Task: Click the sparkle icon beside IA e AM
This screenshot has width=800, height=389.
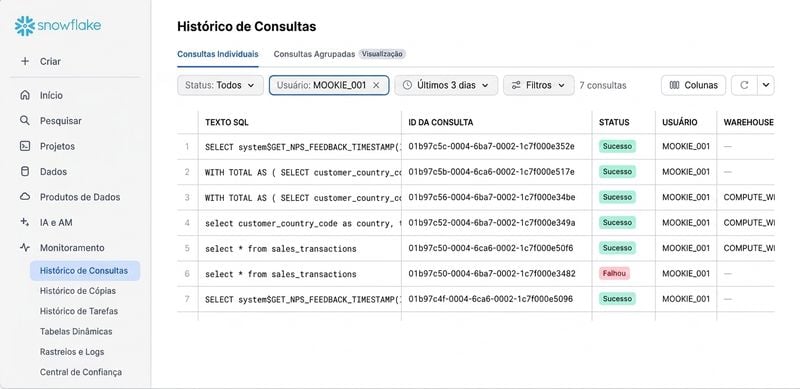Action: (24, 223)
